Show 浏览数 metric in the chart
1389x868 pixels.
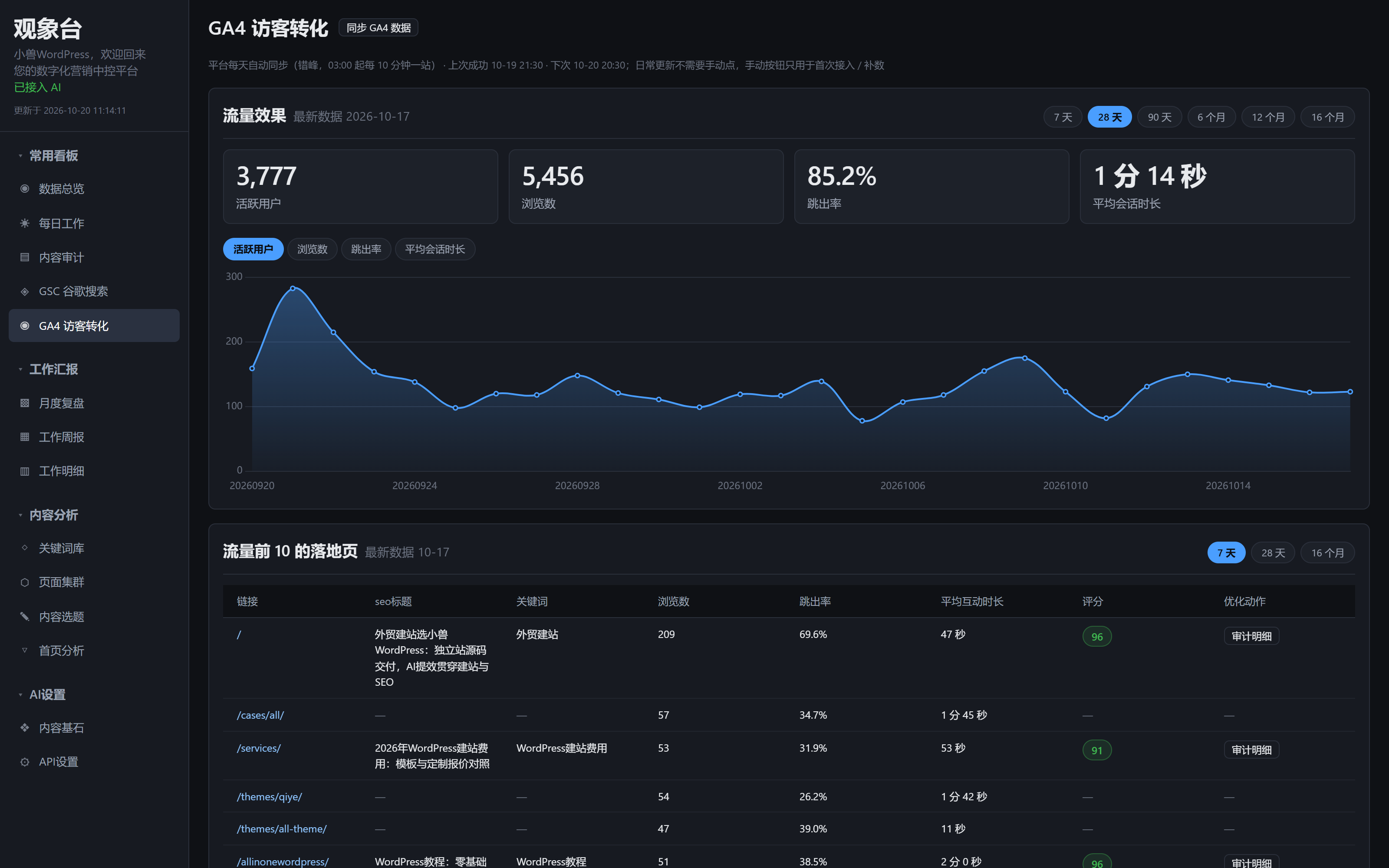tap(312, 249)
